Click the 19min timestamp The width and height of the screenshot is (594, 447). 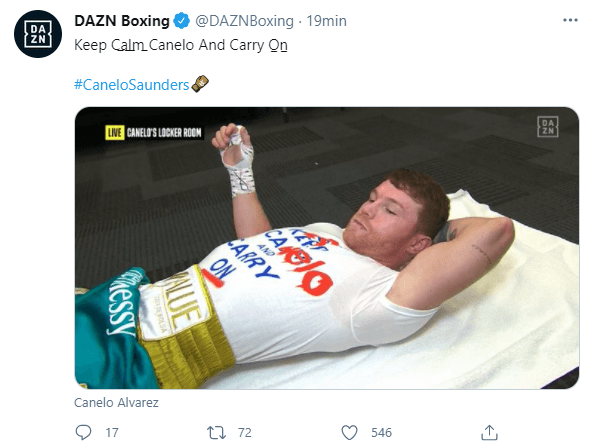(x=326, y=21)
